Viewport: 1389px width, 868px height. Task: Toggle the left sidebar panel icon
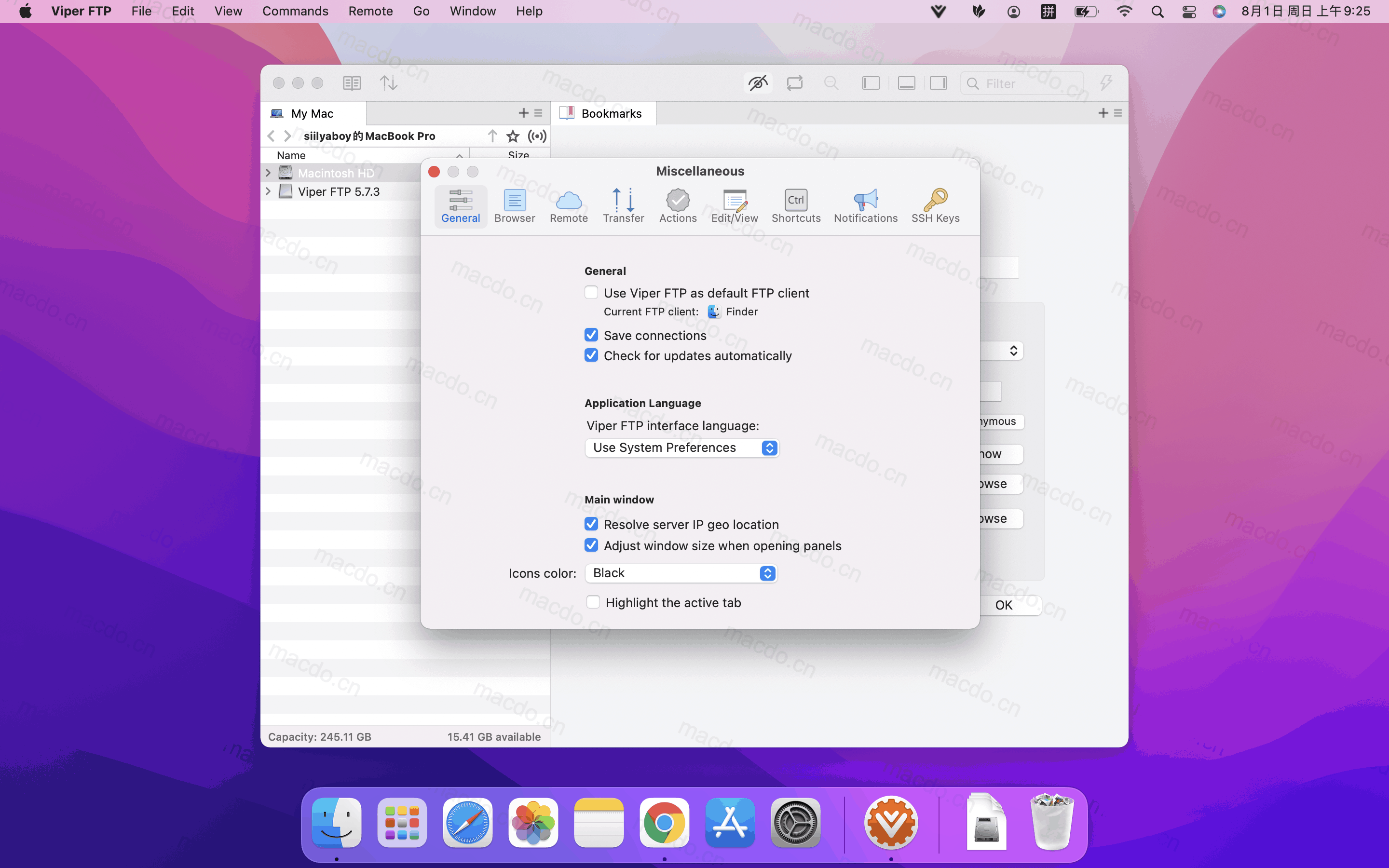point(871,83)
